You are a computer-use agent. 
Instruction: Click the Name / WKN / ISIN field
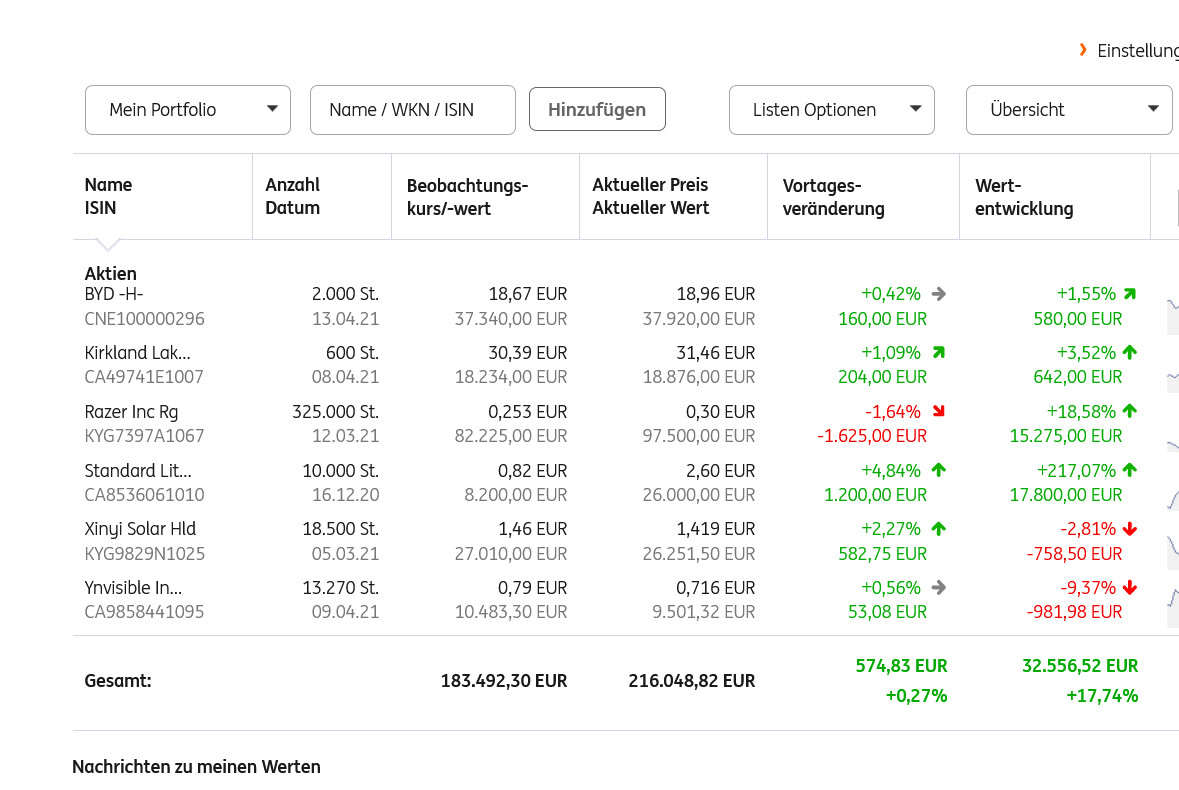[x=413, y=110]
